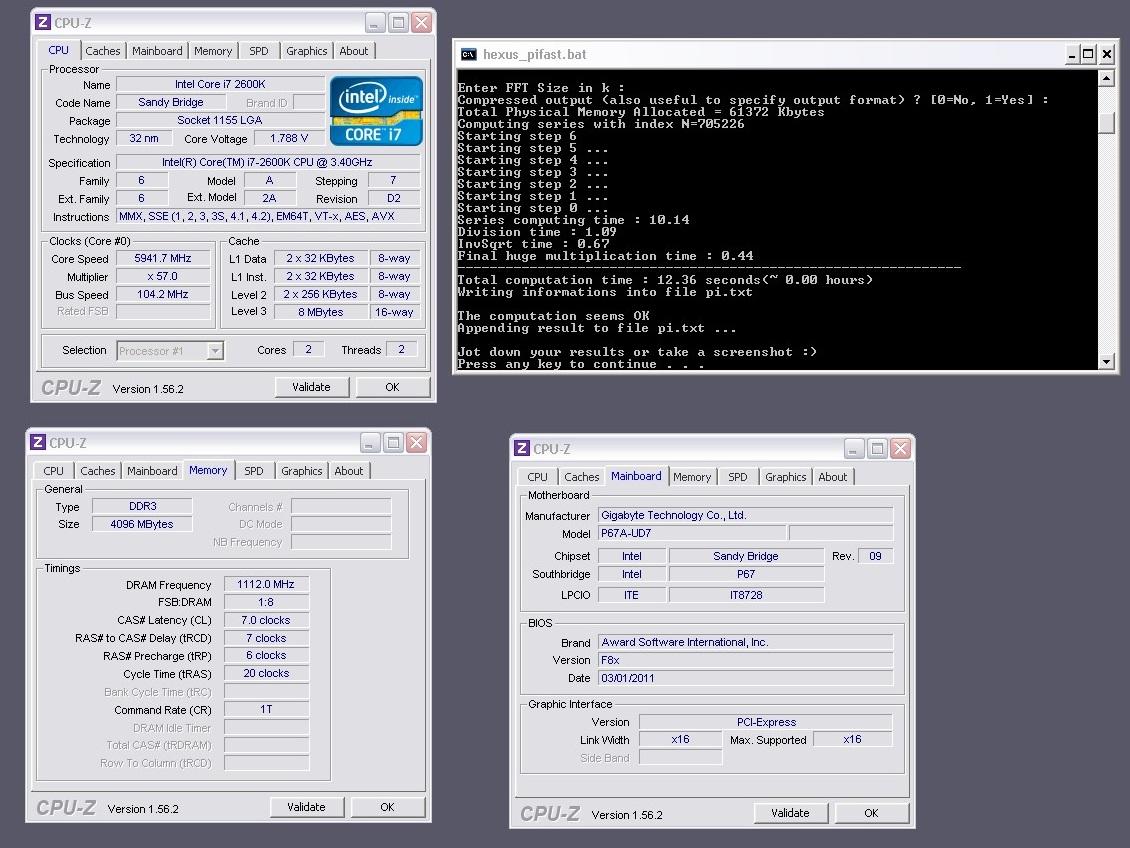1130x848 pixels.
Task: Click BIOS Date value 03/01/2011
Action: coord(745,678)
